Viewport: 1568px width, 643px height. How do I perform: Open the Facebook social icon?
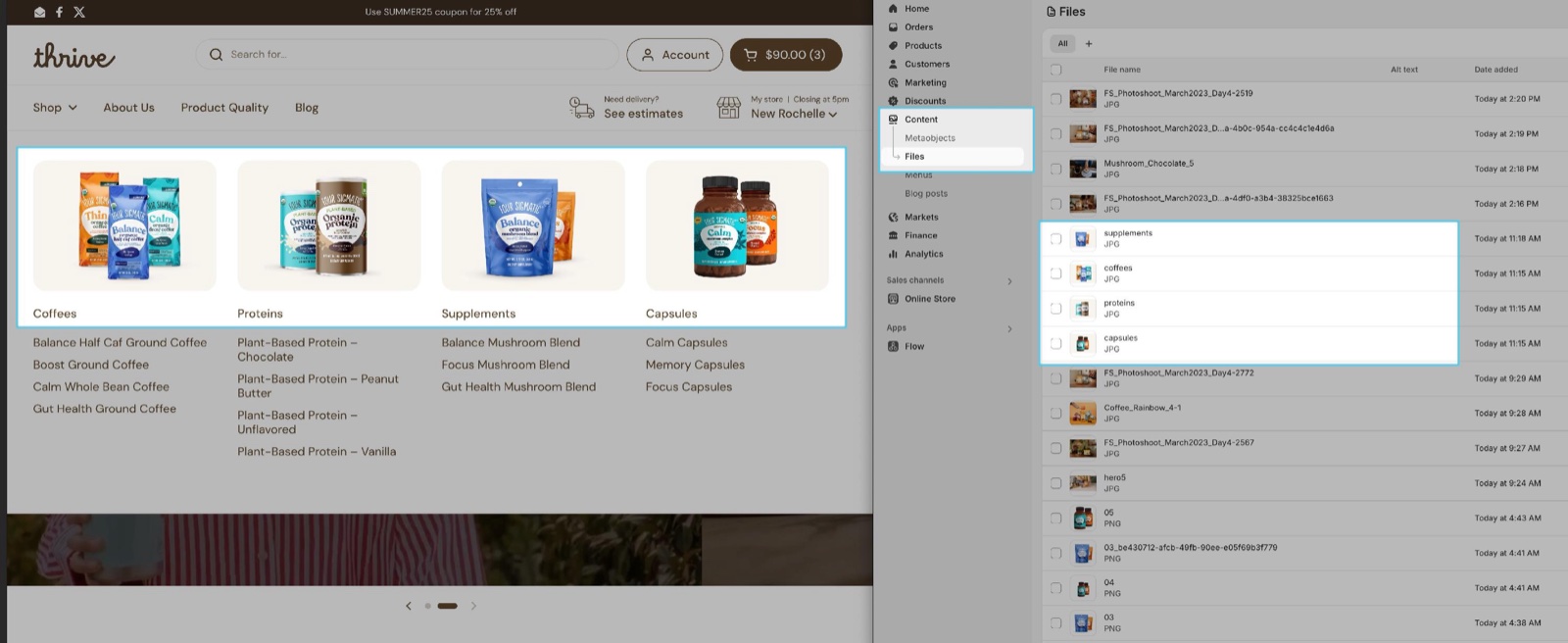(59, 12)
